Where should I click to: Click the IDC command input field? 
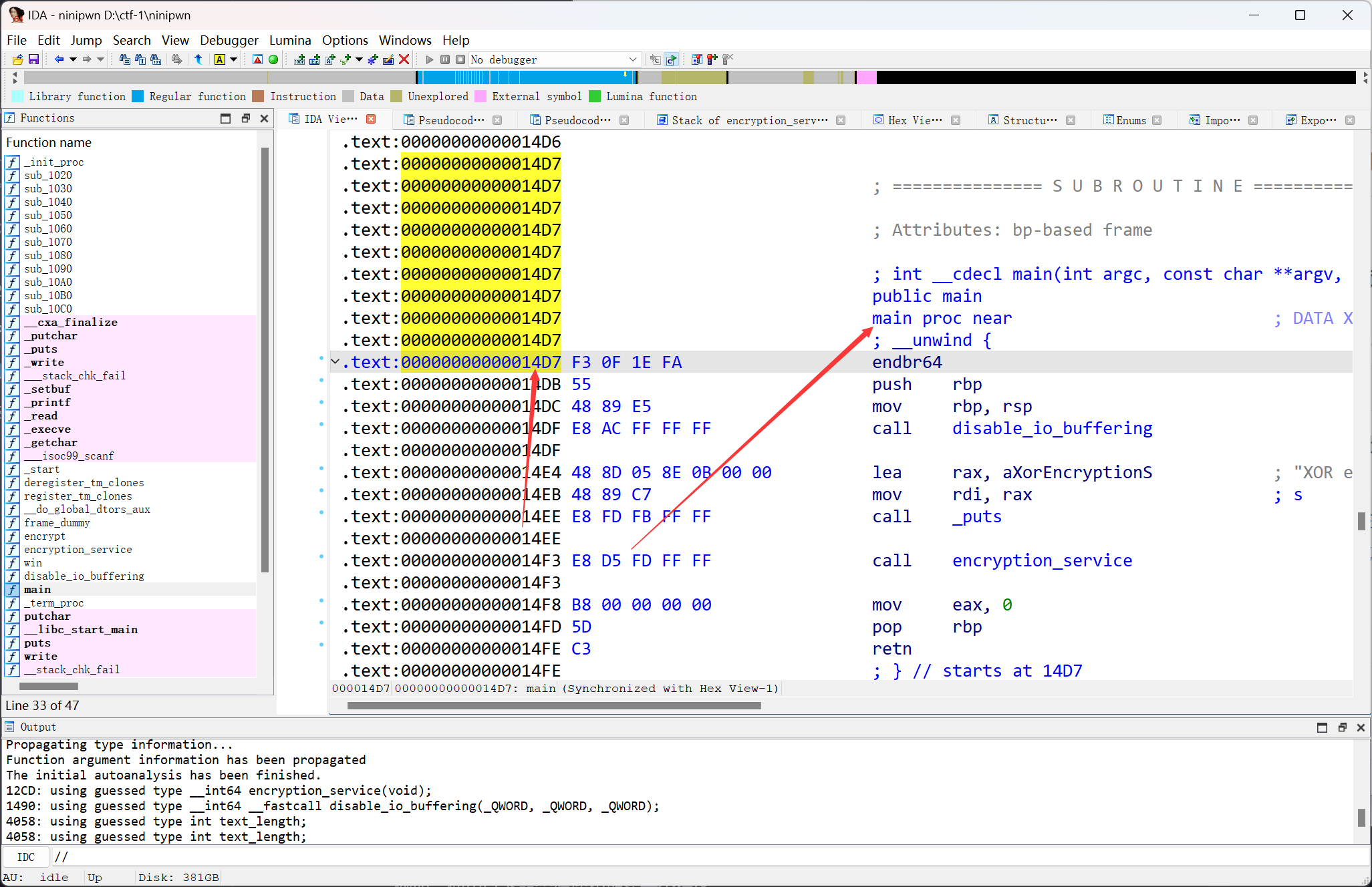(x=710, y=856)
